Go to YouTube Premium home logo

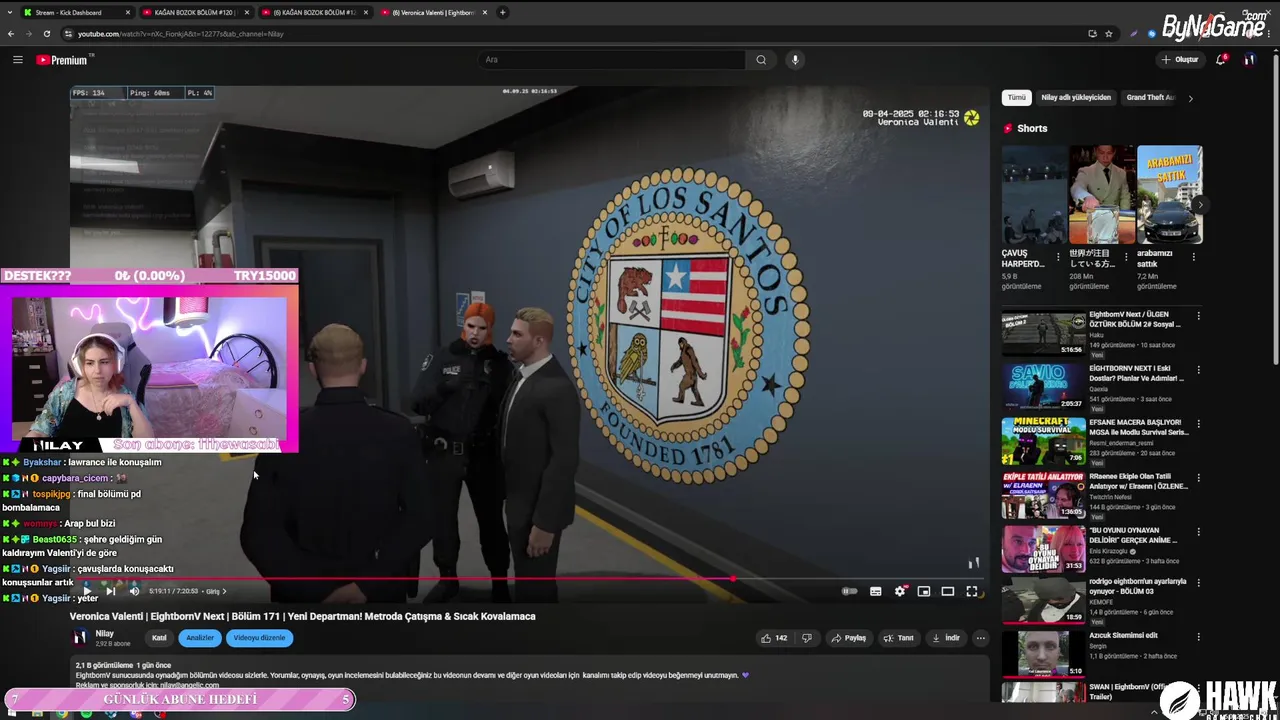point(62,60)
